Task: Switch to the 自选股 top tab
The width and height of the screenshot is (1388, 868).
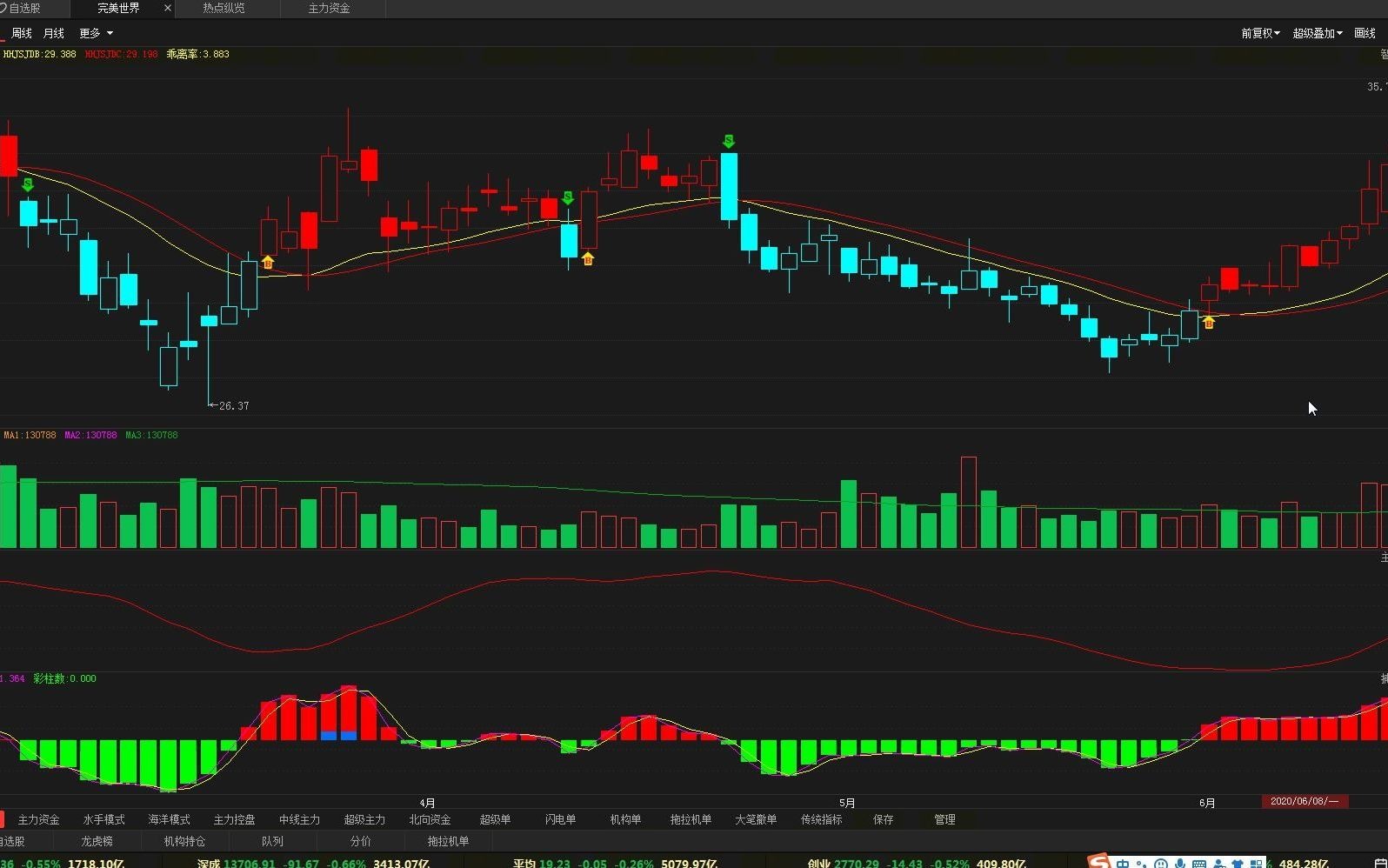Action: click(x=23, y=8)
